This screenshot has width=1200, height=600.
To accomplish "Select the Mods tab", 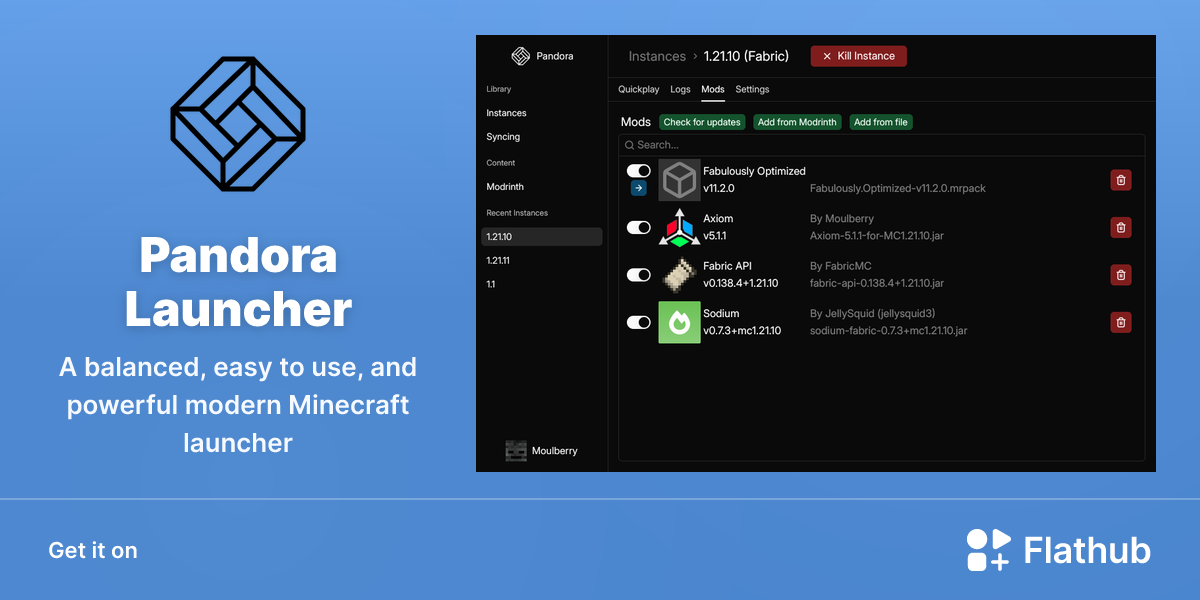I will click(x=713, y=89).
